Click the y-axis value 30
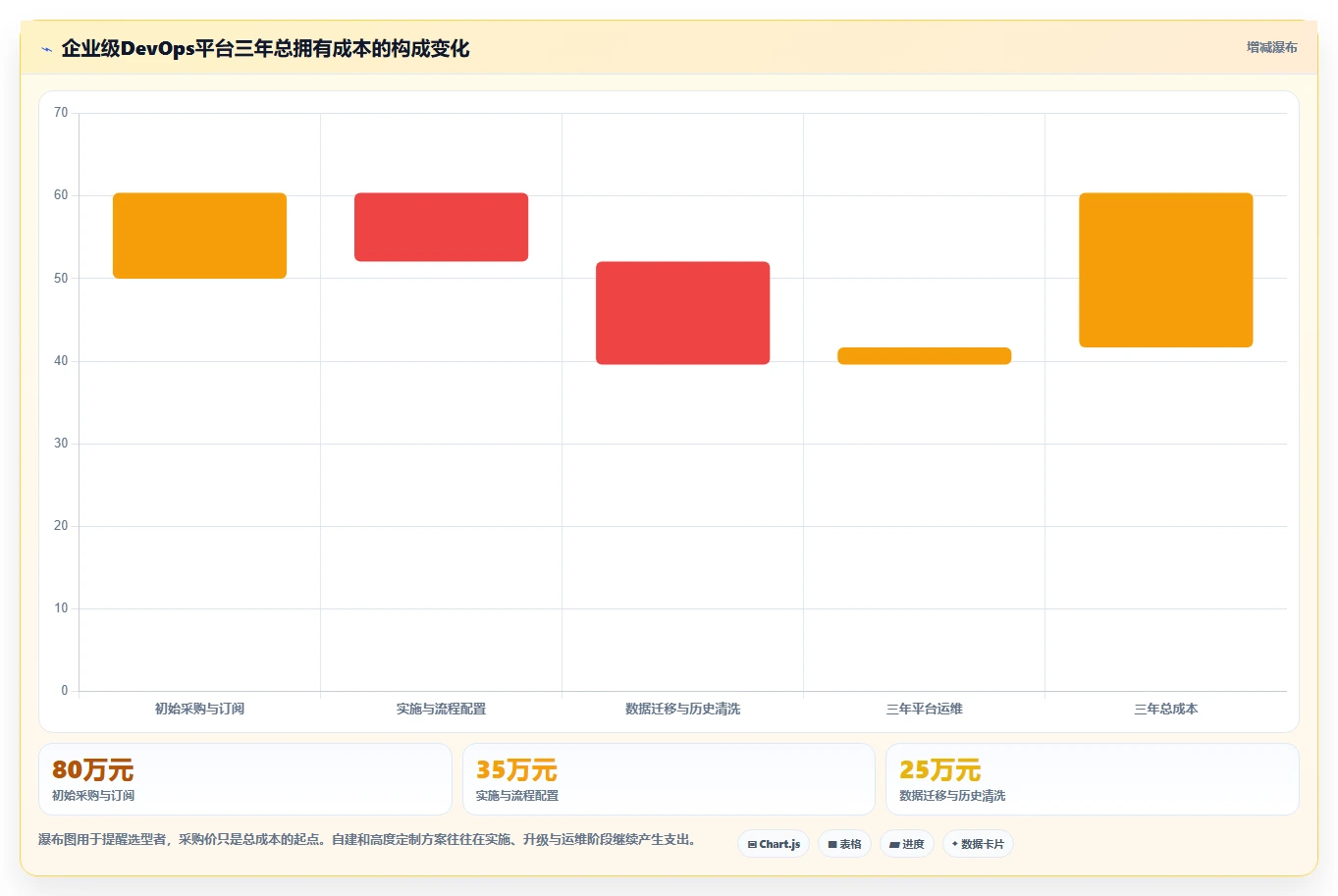The height and width of the screenshot is (896, 1338). pyautogui.click(x=61, y=444)
